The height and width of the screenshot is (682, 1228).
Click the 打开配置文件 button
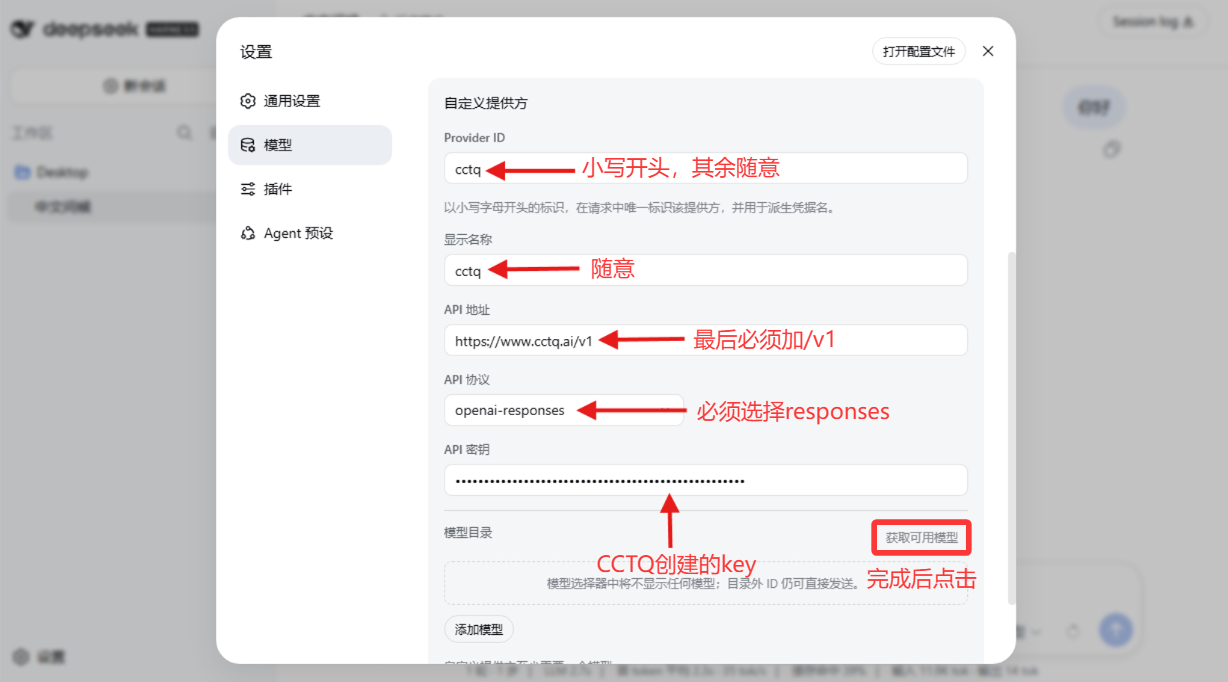(918, 51)
